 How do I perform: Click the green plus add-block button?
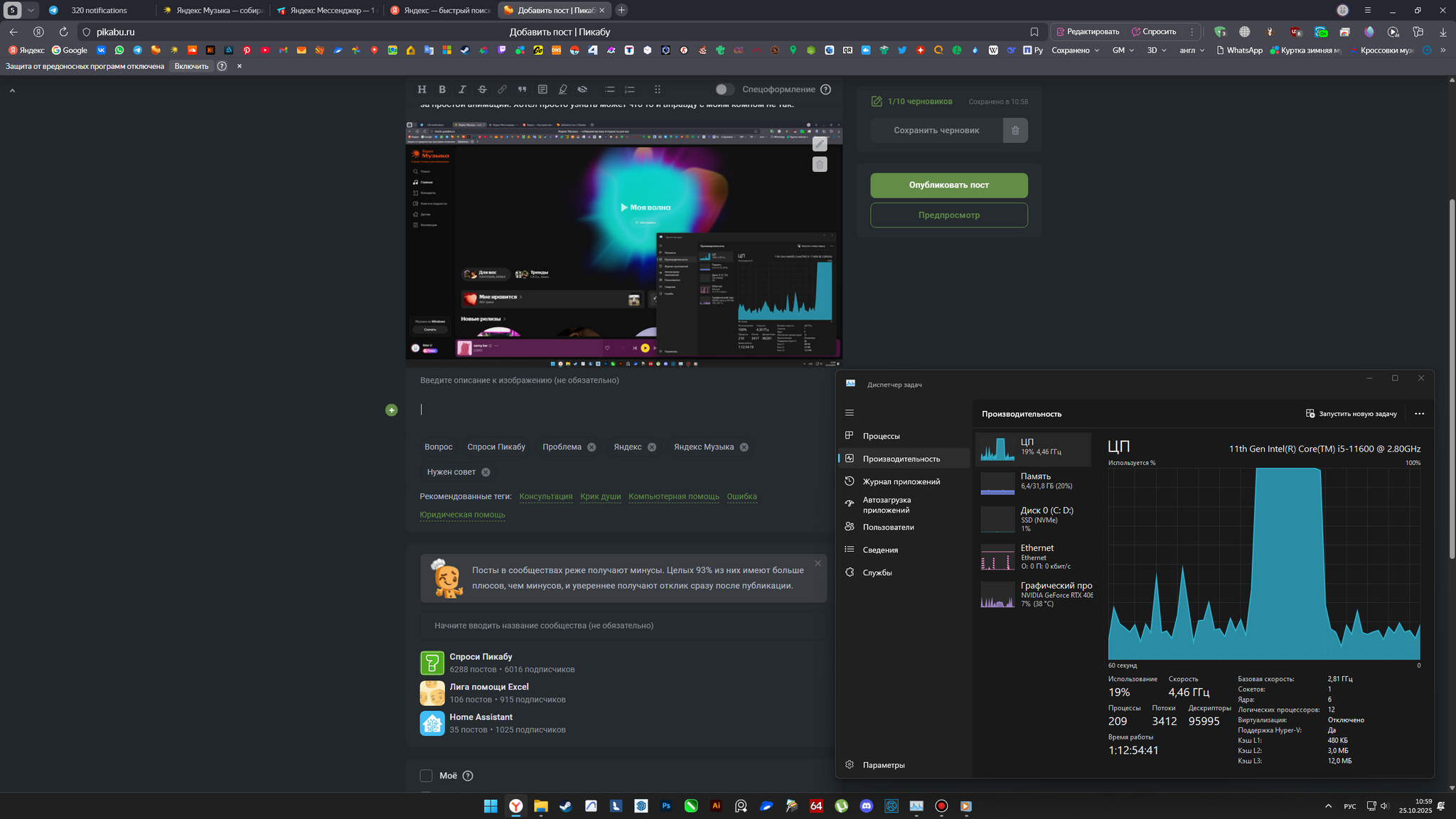(x=391, y=410)
